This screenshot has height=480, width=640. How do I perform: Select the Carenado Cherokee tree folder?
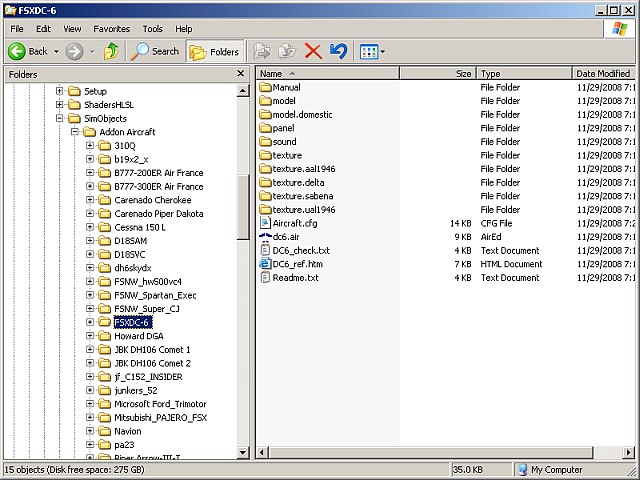click(145, 200)
